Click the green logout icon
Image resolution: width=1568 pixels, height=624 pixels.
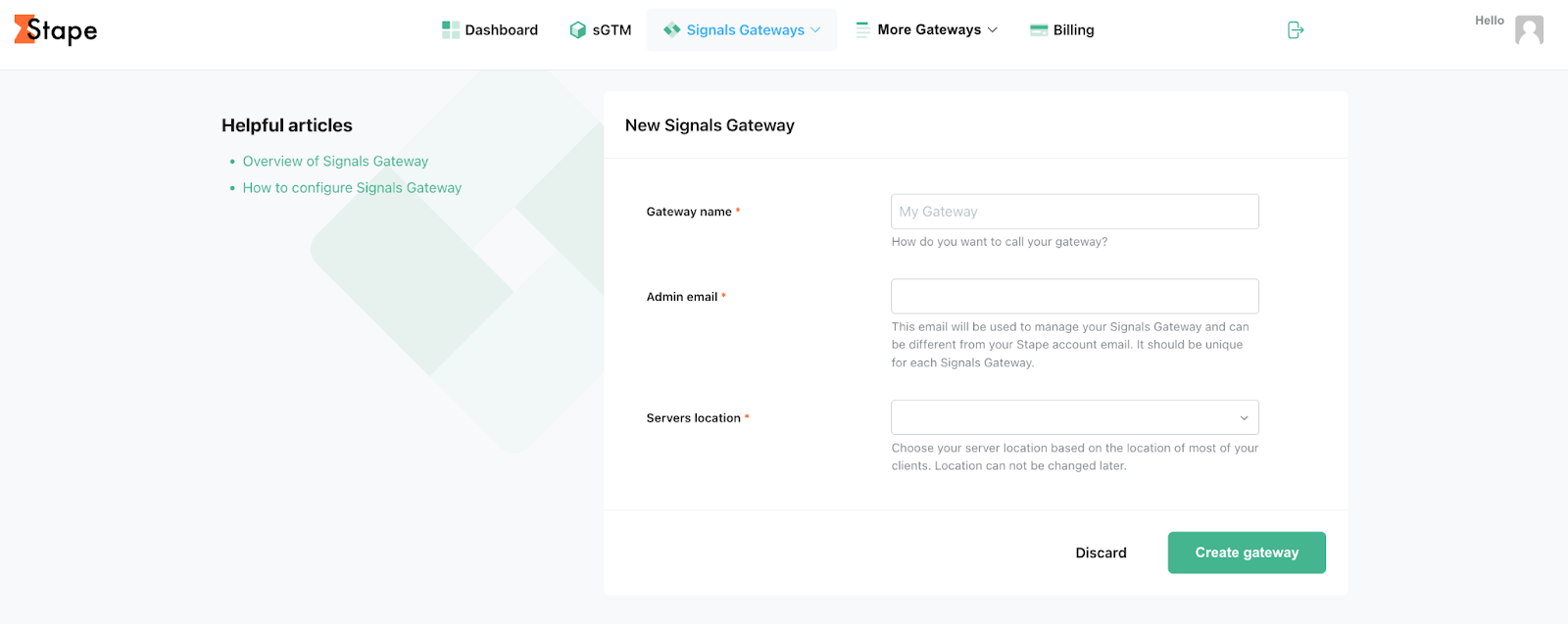[x=1296, y=30]
